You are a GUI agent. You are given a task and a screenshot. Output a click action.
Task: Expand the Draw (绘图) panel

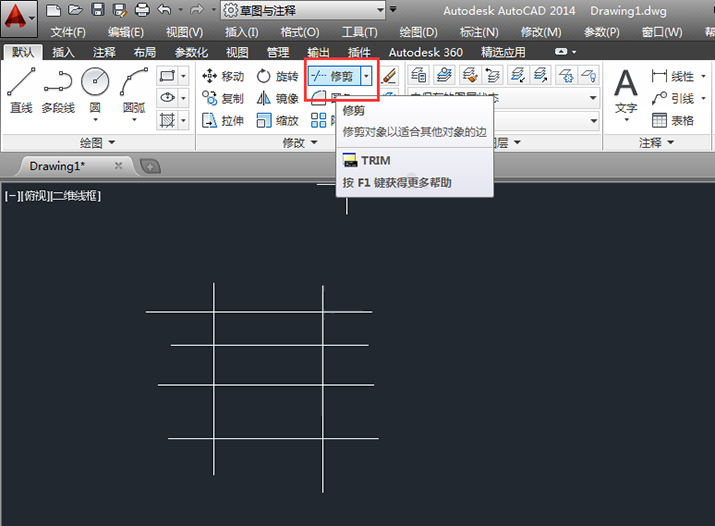(97, 143)
